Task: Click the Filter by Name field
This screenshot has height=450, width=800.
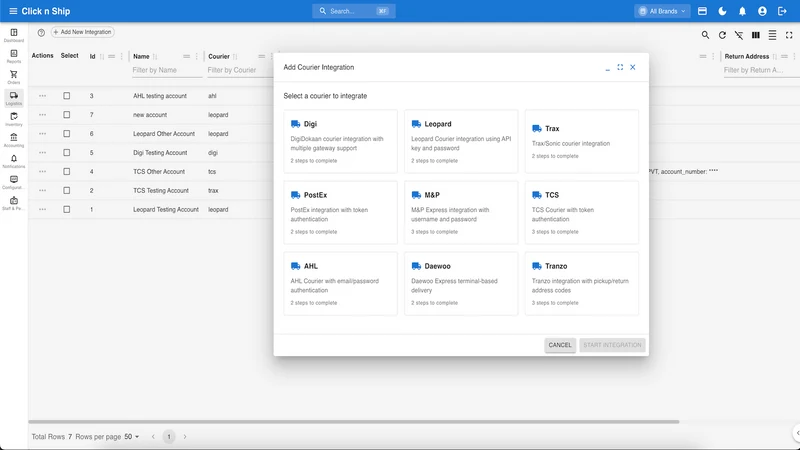Action: tap(167, 70)
